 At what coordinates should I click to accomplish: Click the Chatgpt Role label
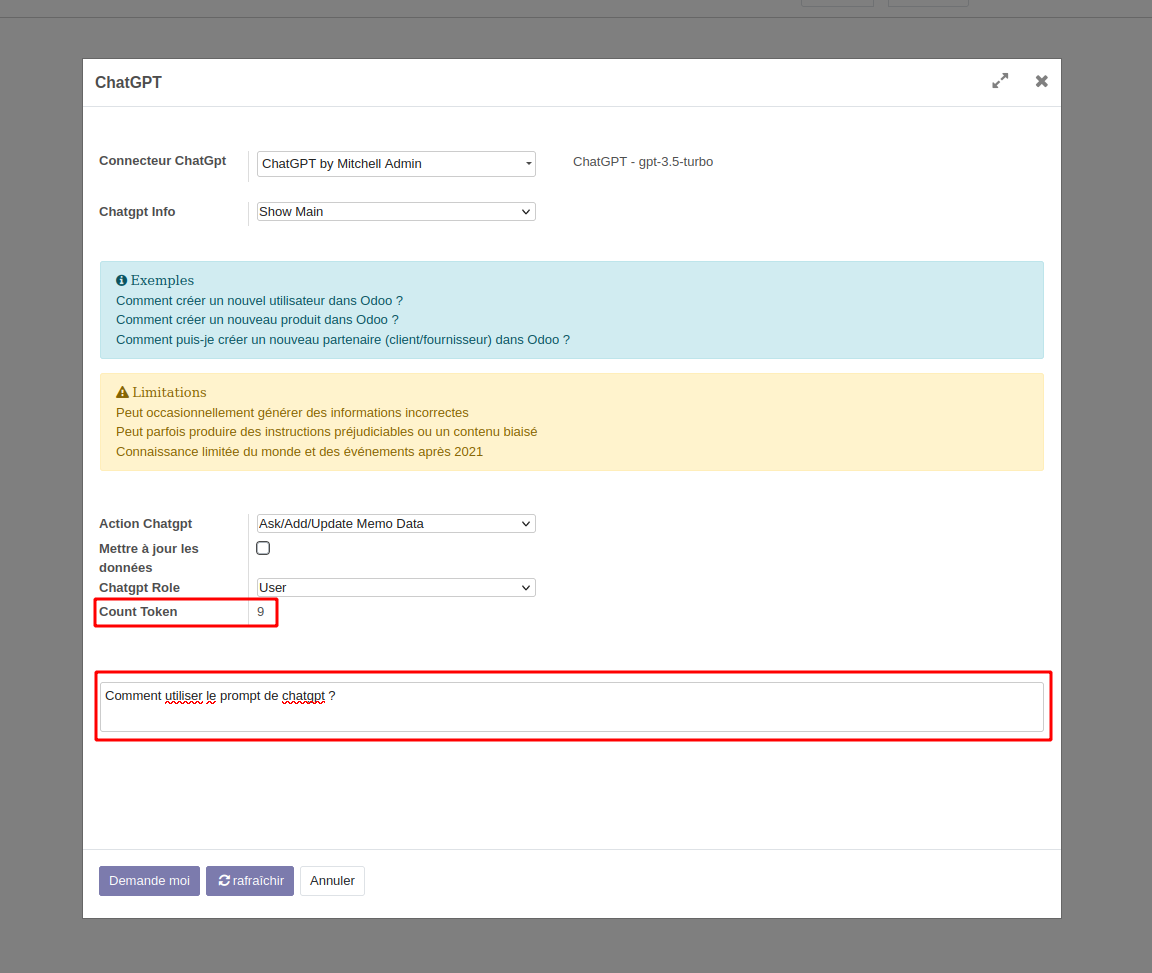pos(140,588)
